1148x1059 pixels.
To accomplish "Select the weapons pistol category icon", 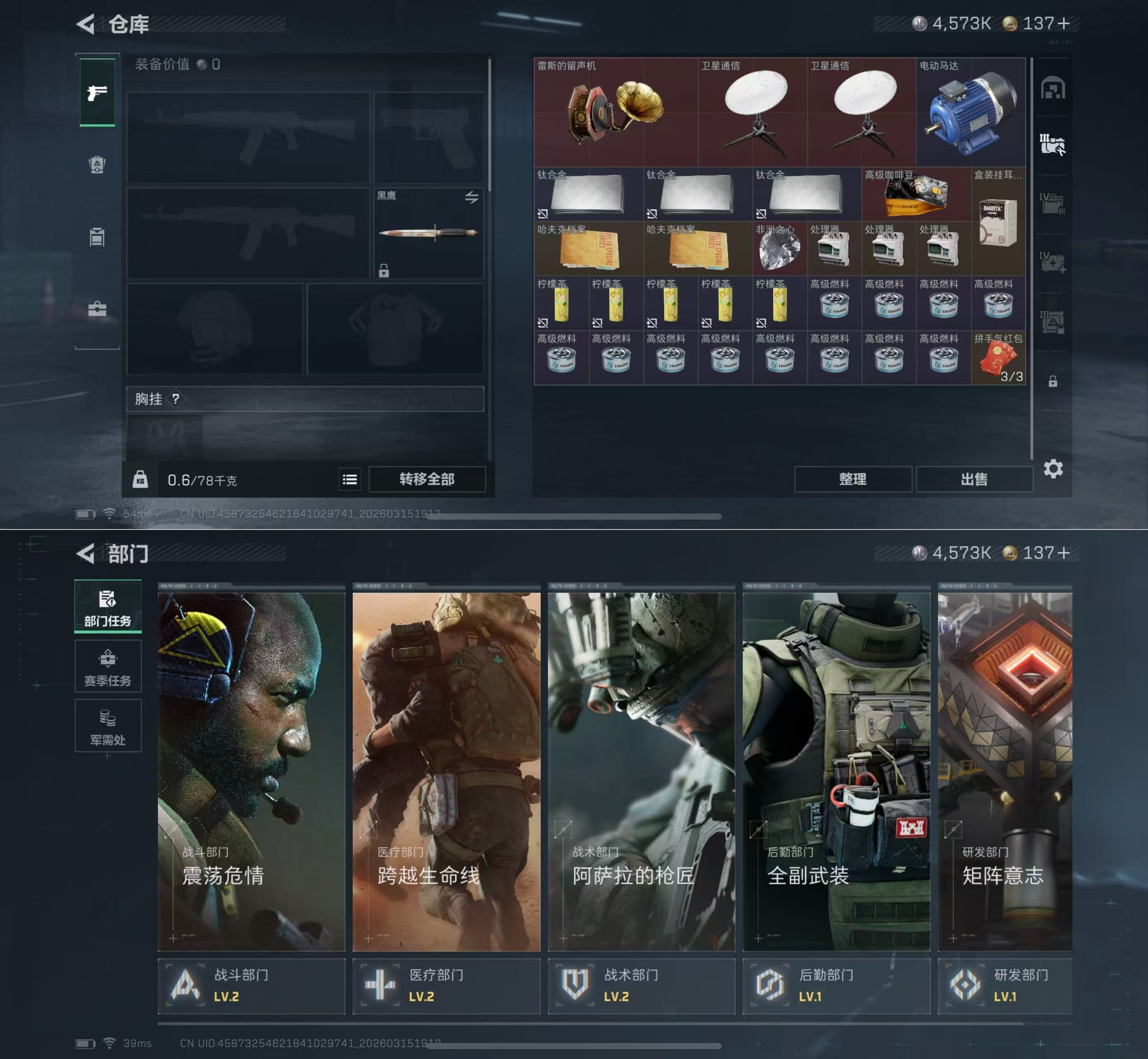I will [97, 92].
